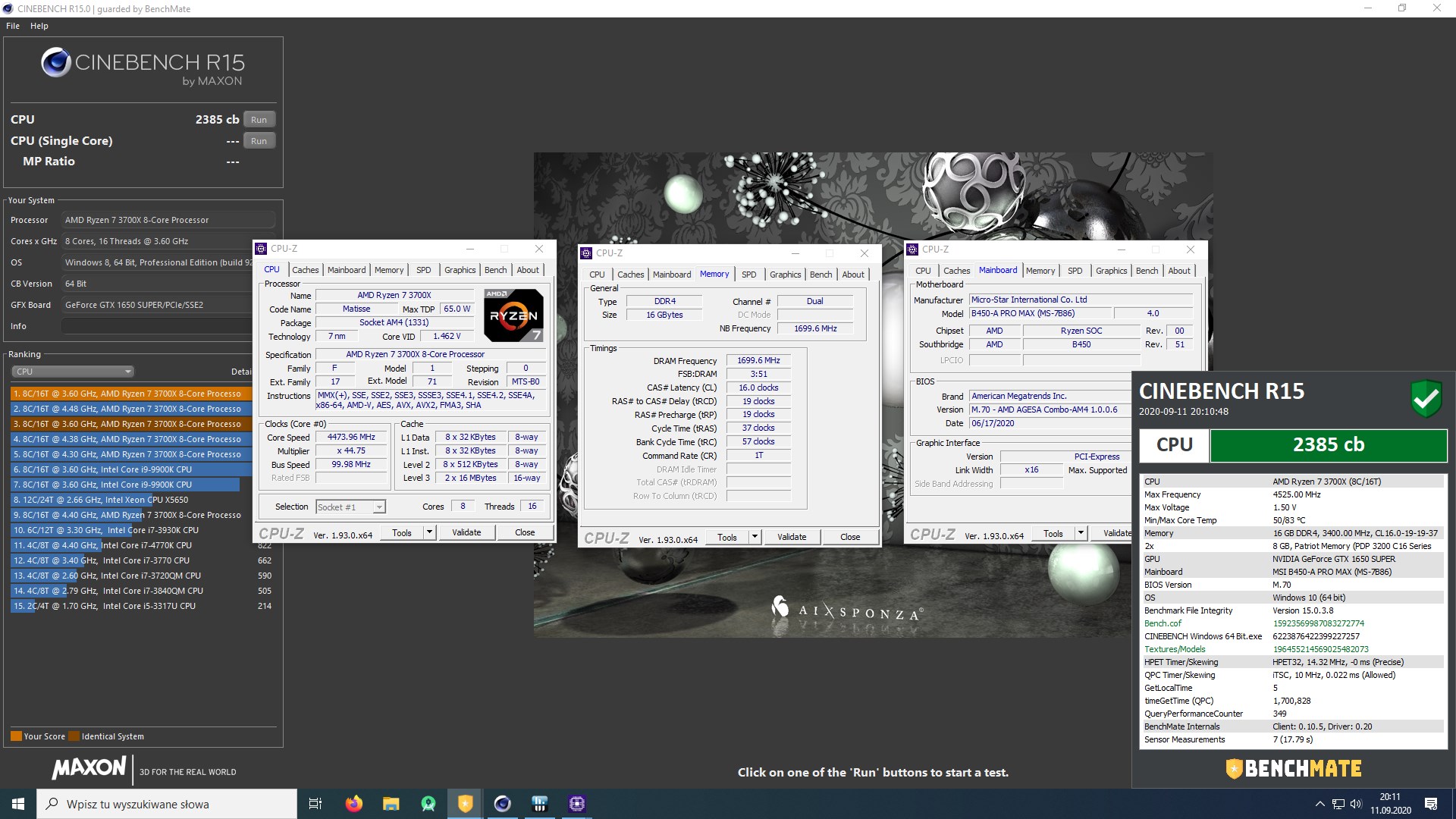Viewport: 1456px width, 819px height.
Task: Click Tools button in Mainboard CPU-Z window
Action: (x=1053, y=534)
